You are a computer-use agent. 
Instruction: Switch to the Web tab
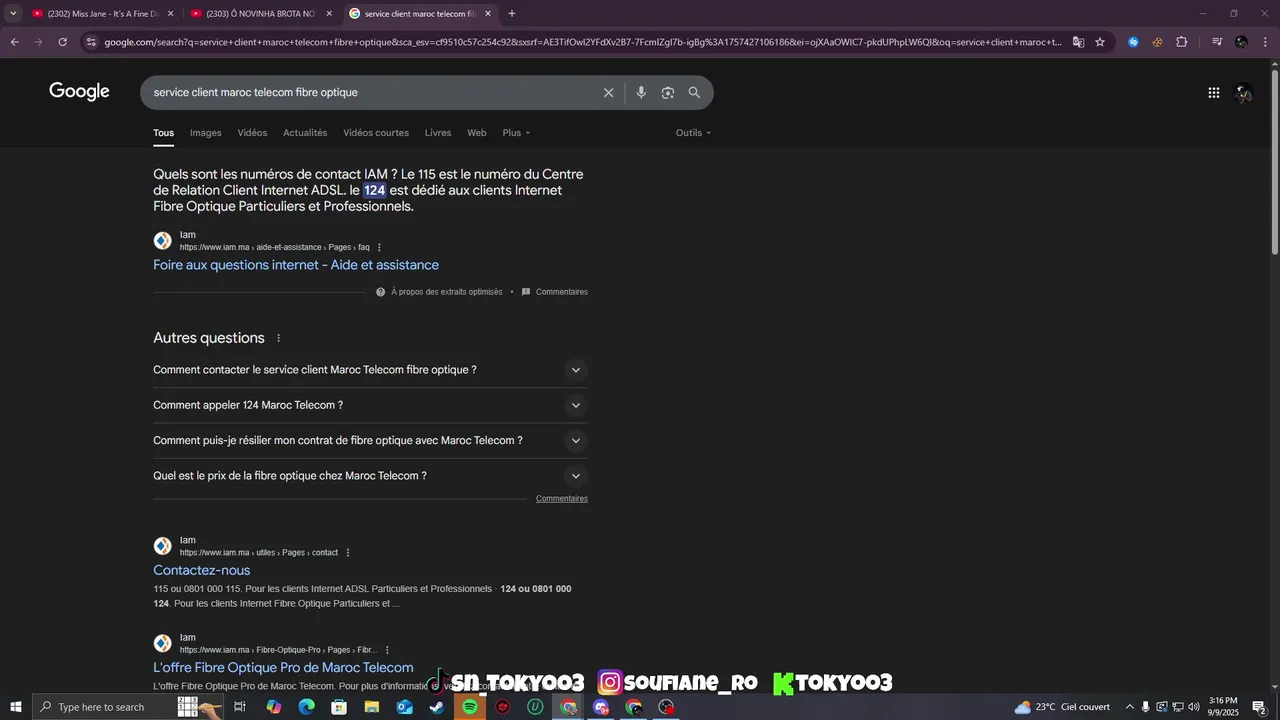click(477, 133)
